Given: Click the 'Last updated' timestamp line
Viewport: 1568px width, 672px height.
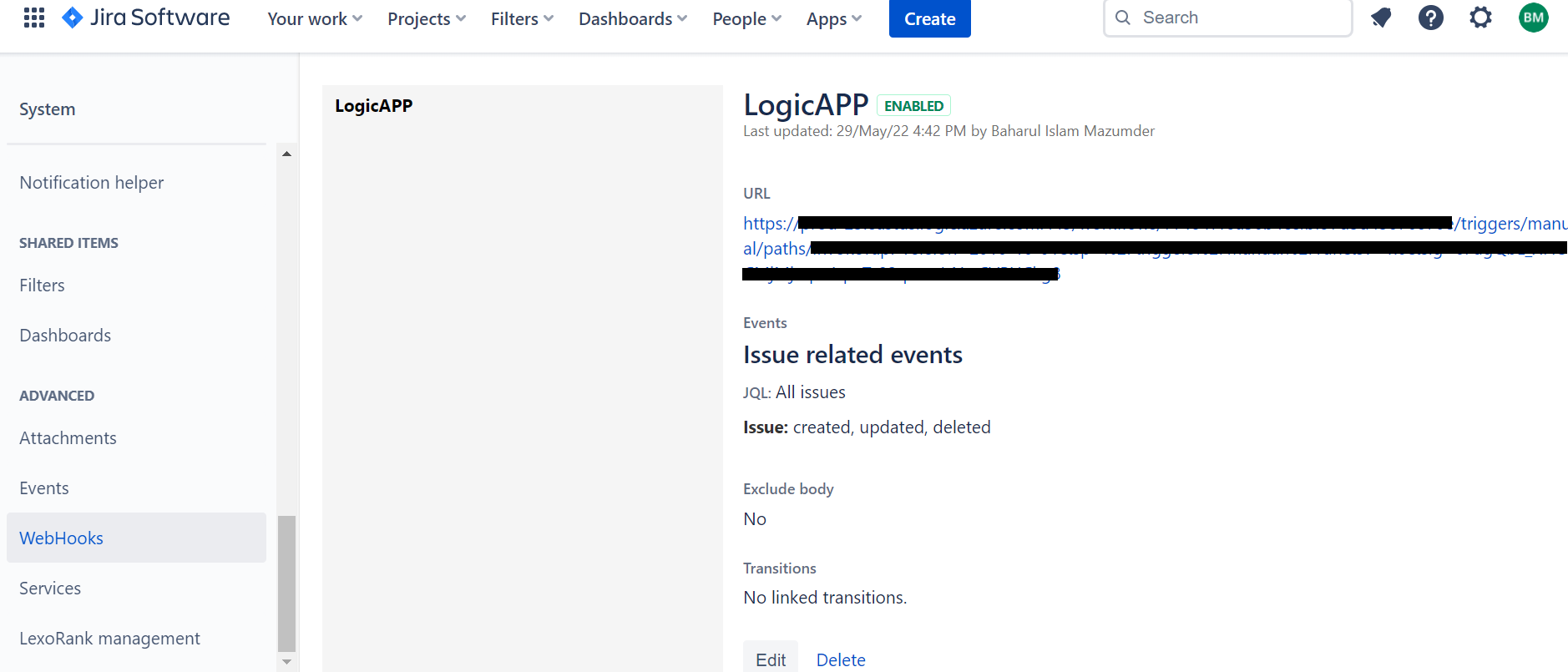Looking at the screenshot, I should pos(948,131).
